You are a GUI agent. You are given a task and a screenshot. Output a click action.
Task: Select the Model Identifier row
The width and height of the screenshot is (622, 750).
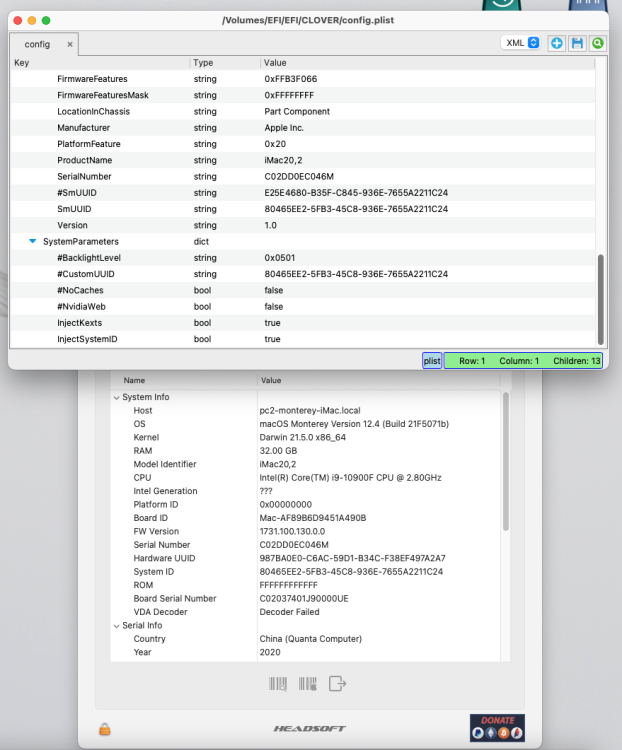tap(306, 464)
